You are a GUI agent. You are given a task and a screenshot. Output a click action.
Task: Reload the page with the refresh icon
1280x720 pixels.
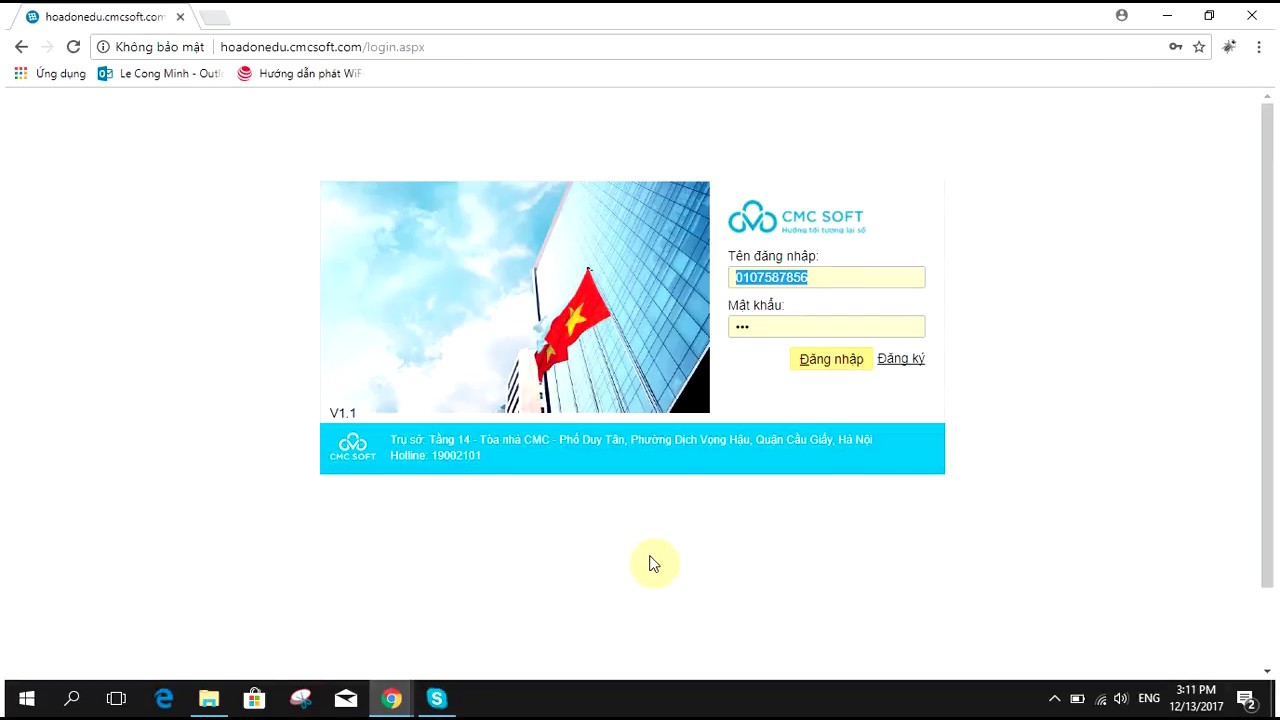click(73, 47)
